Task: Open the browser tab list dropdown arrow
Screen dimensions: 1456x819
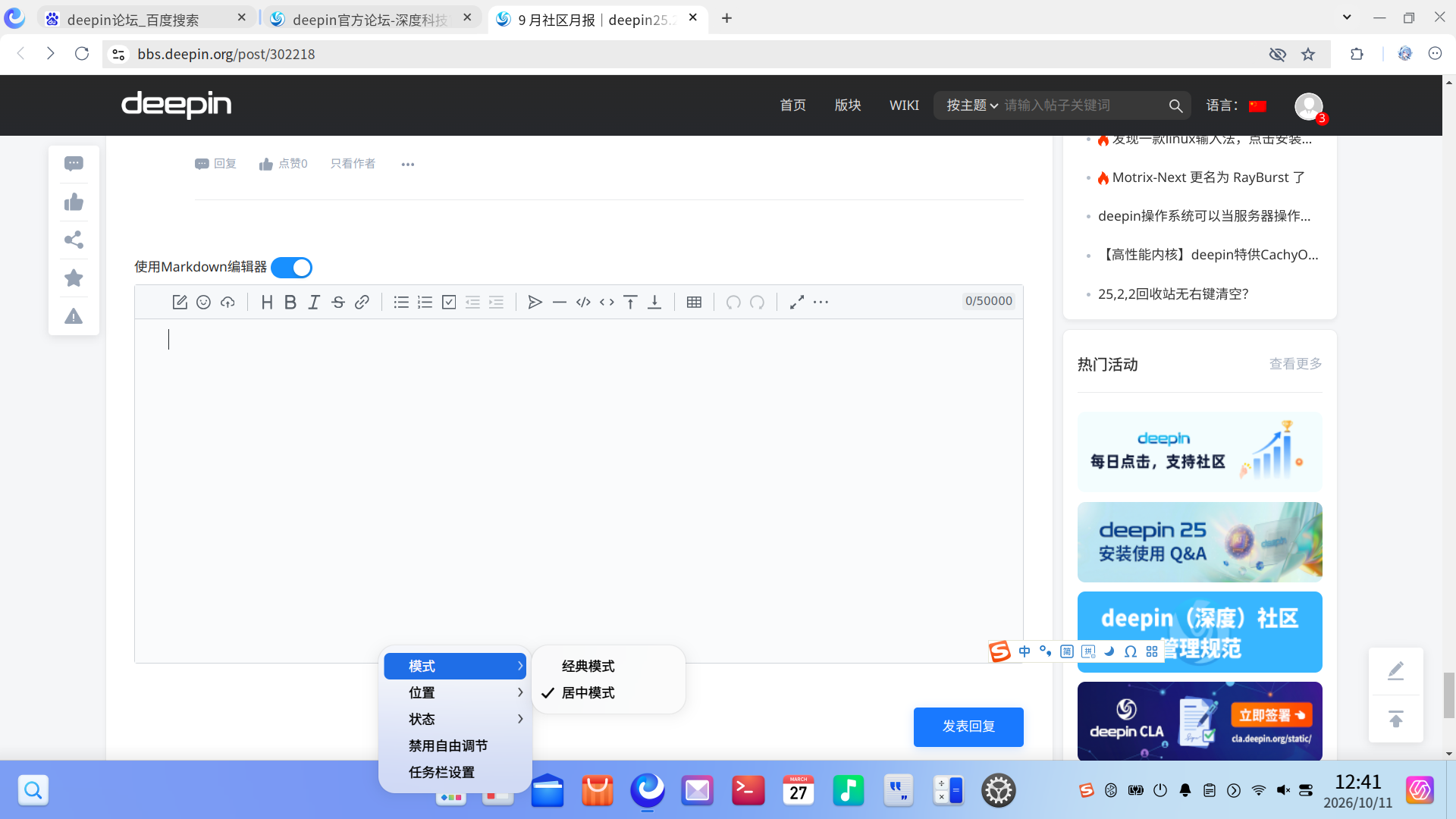Action: click(x=1347, y=17)
